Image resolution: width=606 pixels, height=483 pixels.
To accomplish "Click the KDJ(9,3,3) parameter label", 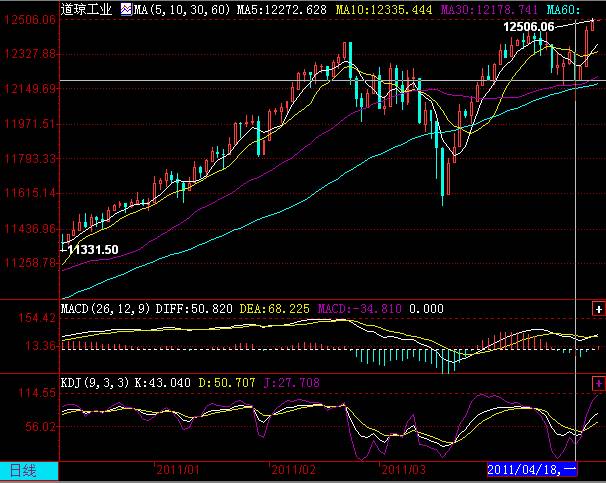I will (95, 383).
